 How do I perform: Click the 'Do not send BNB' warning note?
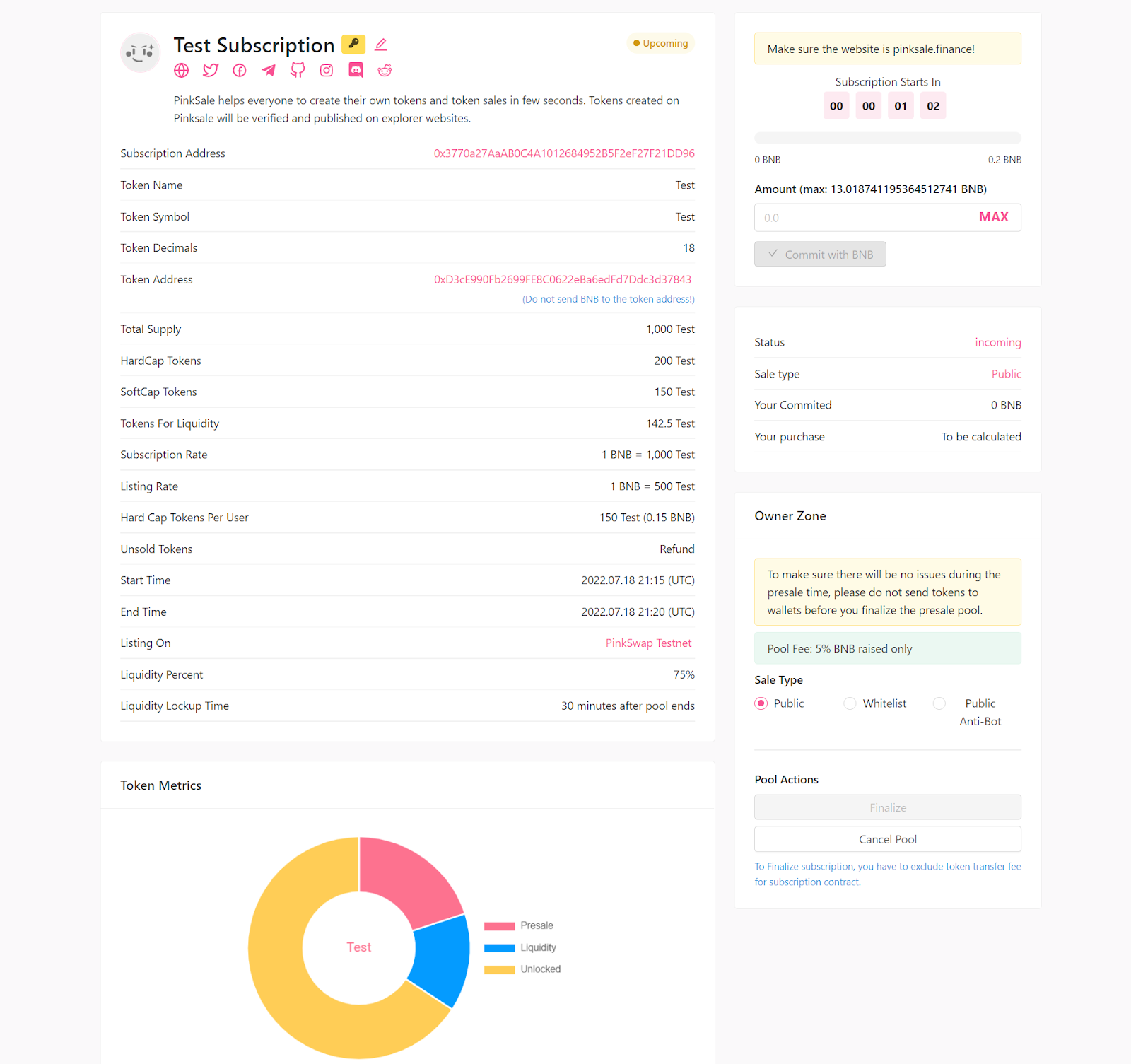click(x=609, y=299)
